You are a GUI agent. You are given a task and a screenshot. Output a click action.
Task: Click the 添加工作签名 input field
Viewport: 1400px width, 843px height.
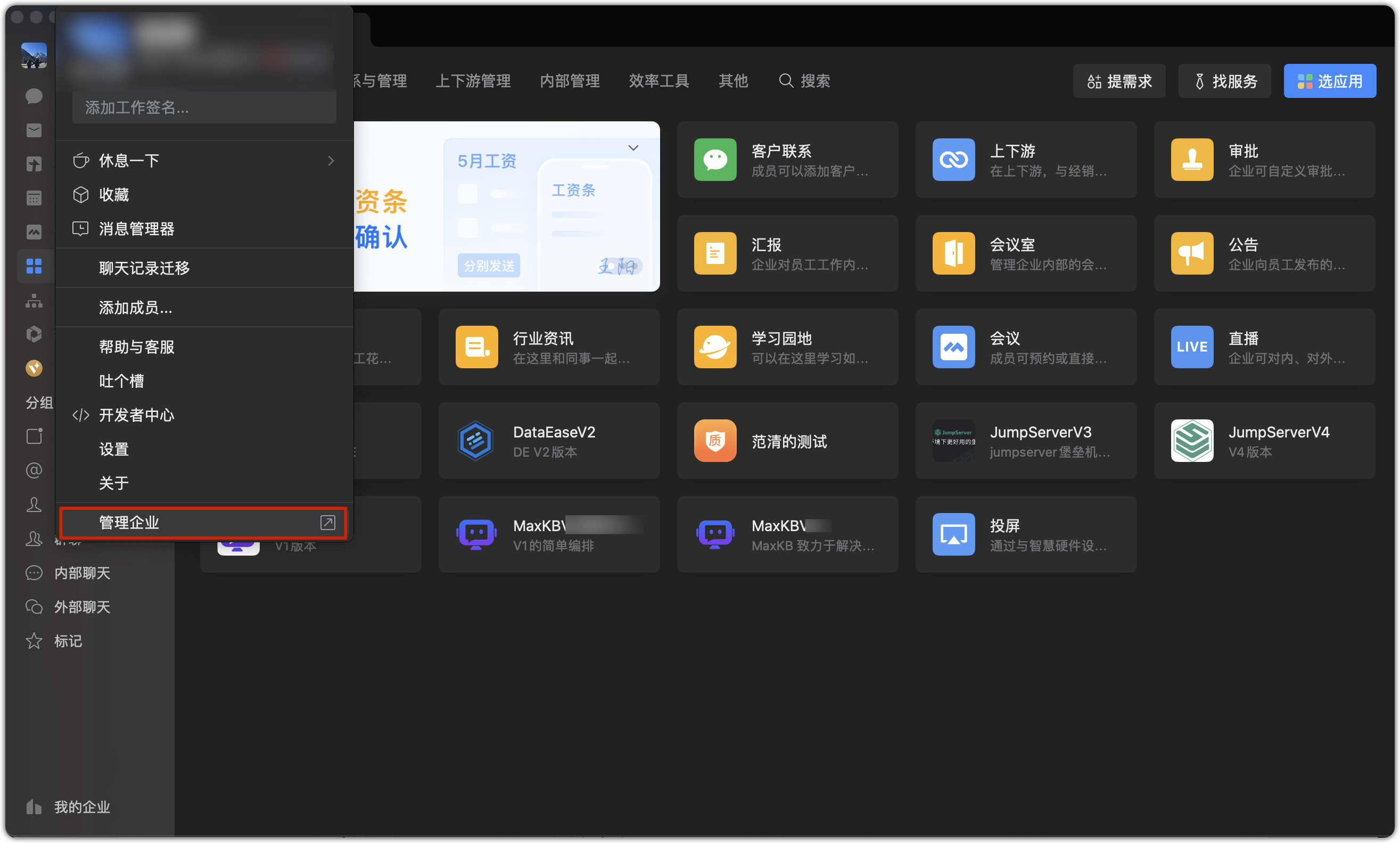click(204, 108)
